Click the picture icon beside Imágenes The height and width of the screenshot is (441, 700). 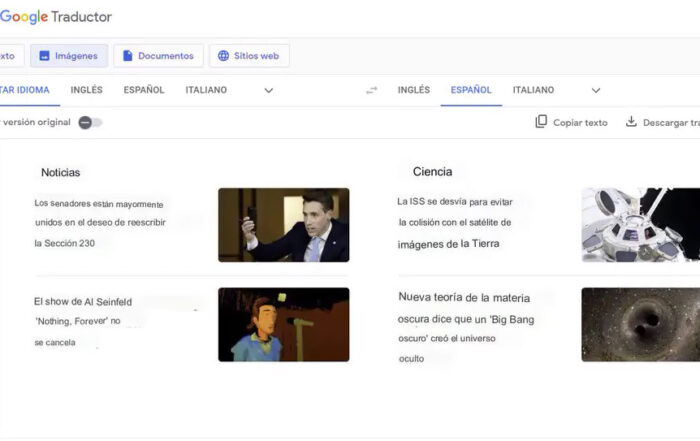tap(45, 56)
